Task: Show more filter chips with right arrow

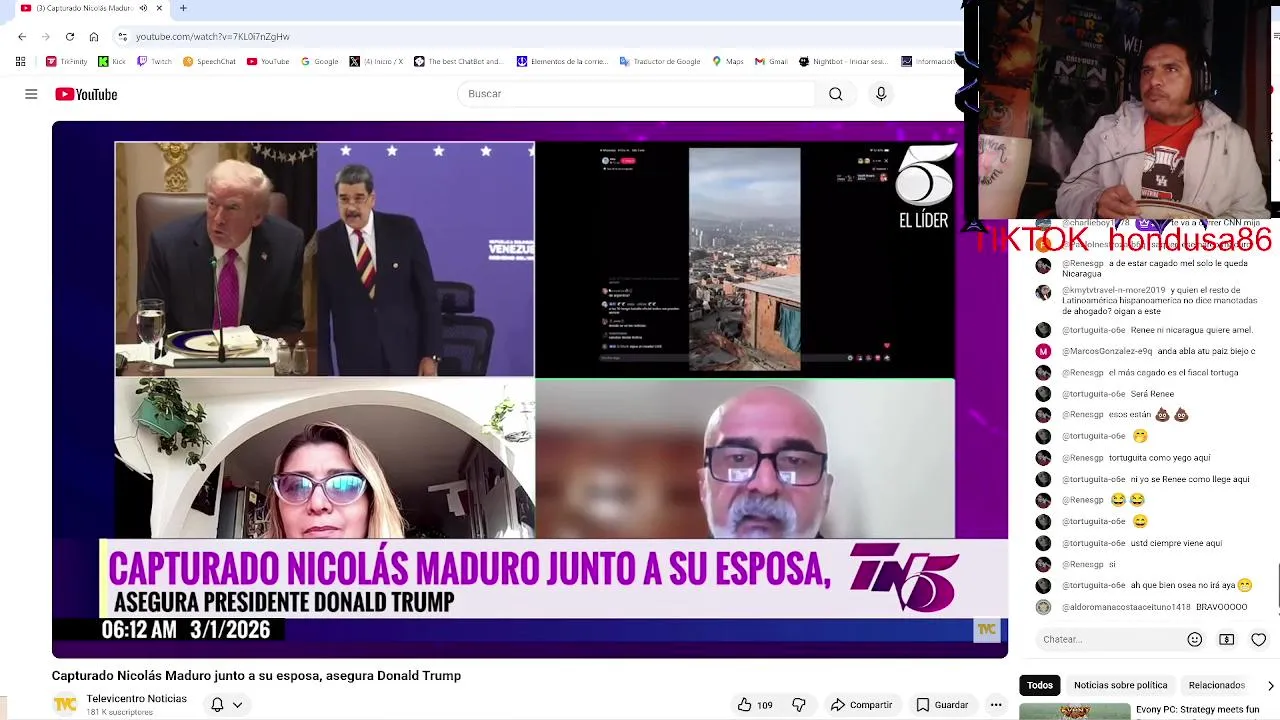Action: point(1270,685)
